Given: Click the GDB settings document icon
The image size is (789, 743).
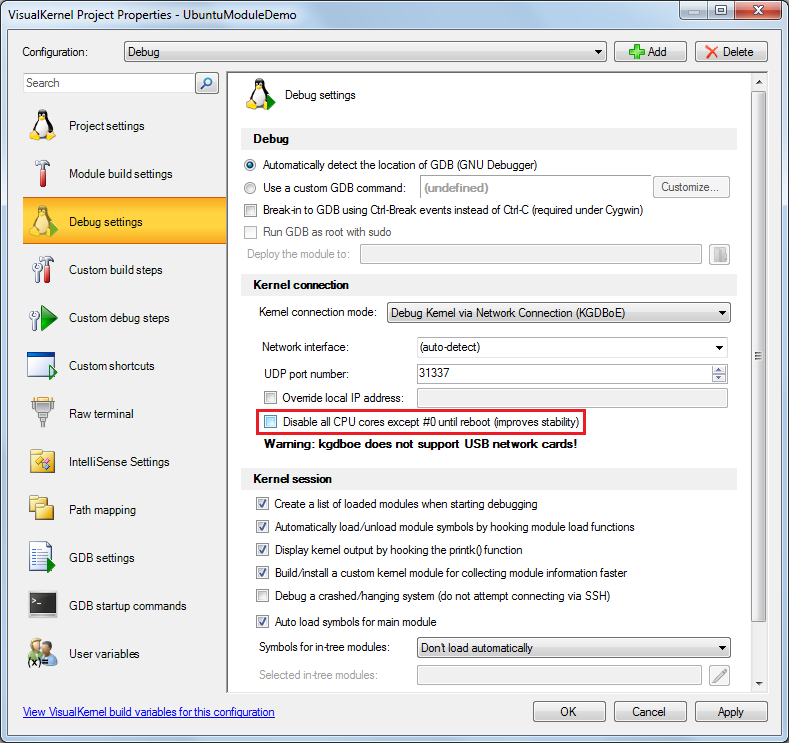Looking at the screenshot, I should click(x=42, y=557).
